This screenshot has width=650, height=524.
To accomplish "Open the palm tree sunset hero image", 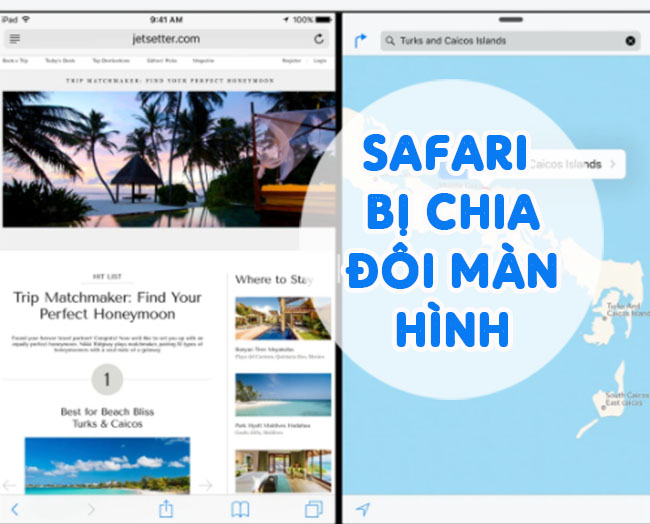I will click(169, 159).
